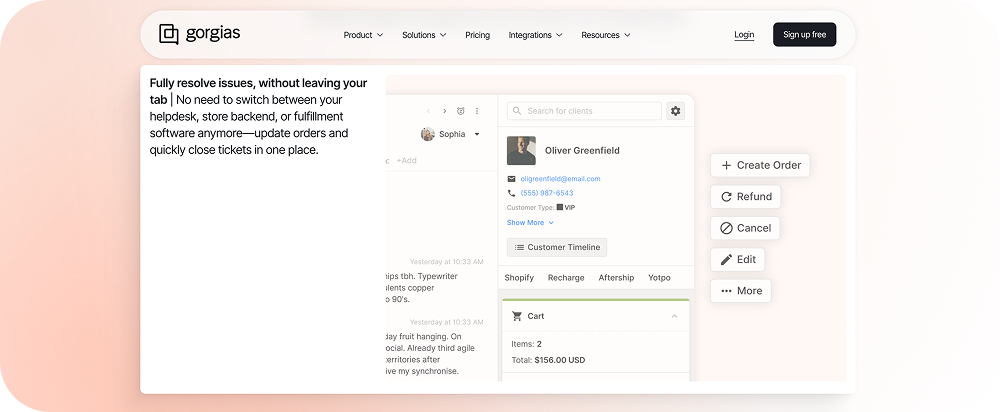This screenshot has height=412, width=1000.
Task: Click the oligreenfield@email.com address
Action: [561, 179]
